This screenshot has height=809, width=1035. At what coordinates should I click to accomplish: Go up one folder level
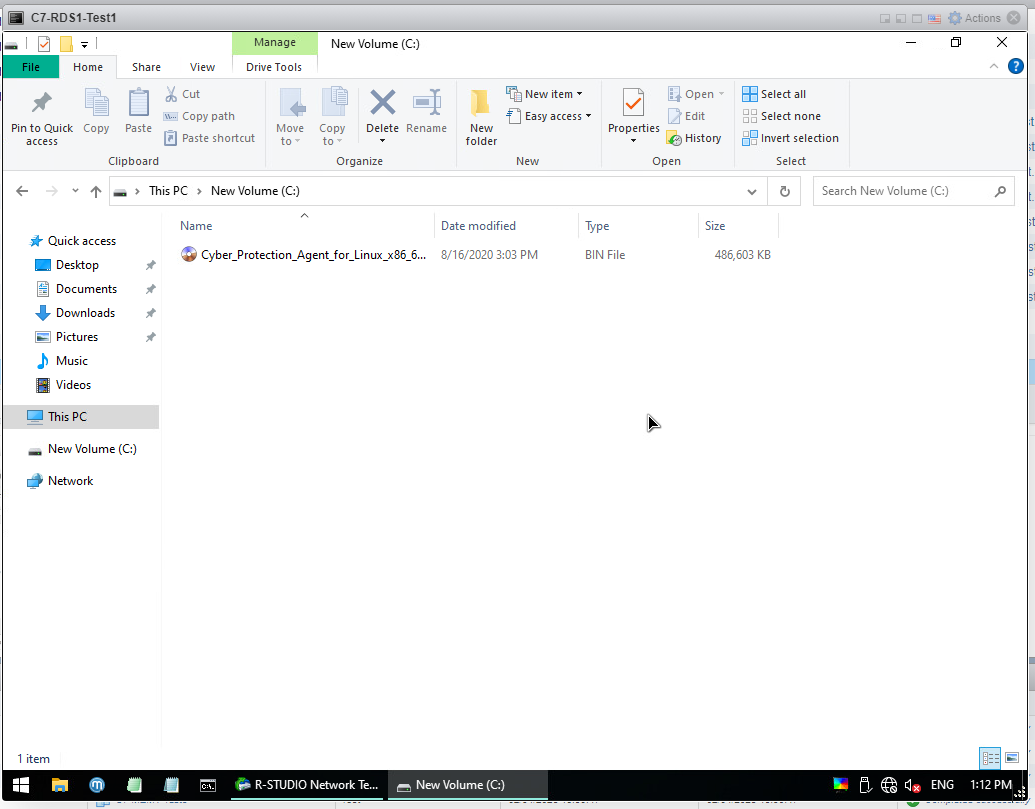96,191
